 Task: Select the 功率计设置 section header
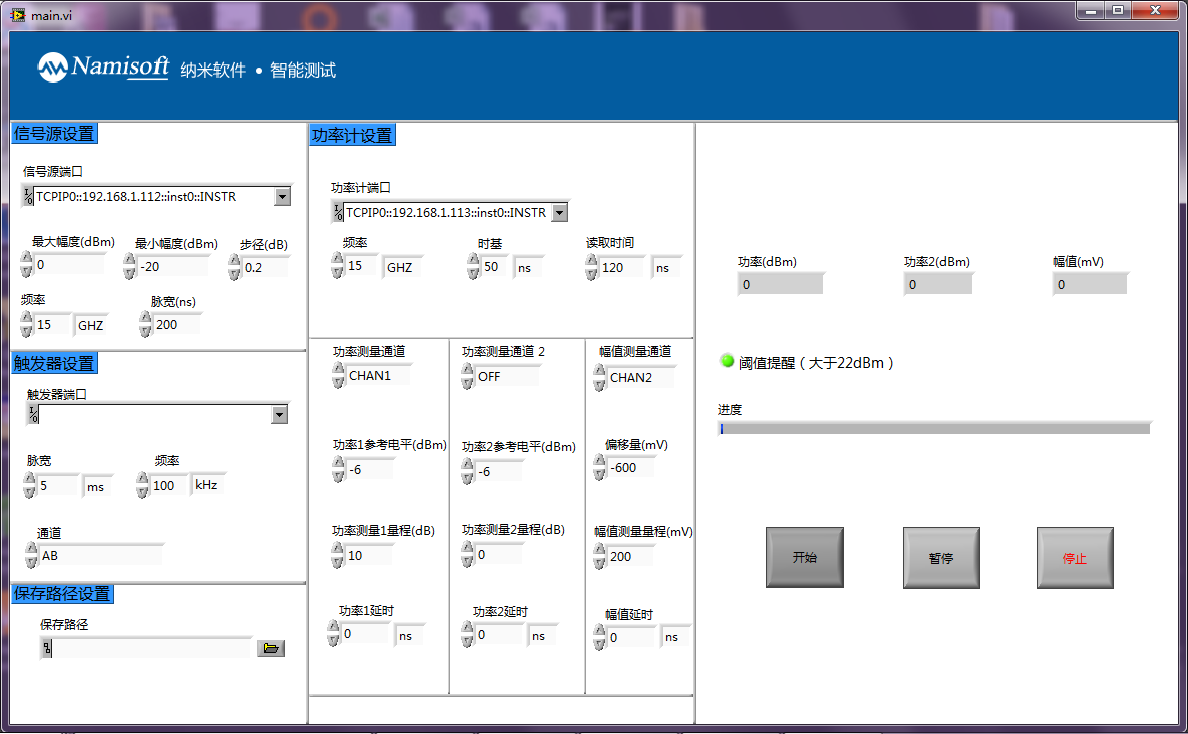pos(352,134)
